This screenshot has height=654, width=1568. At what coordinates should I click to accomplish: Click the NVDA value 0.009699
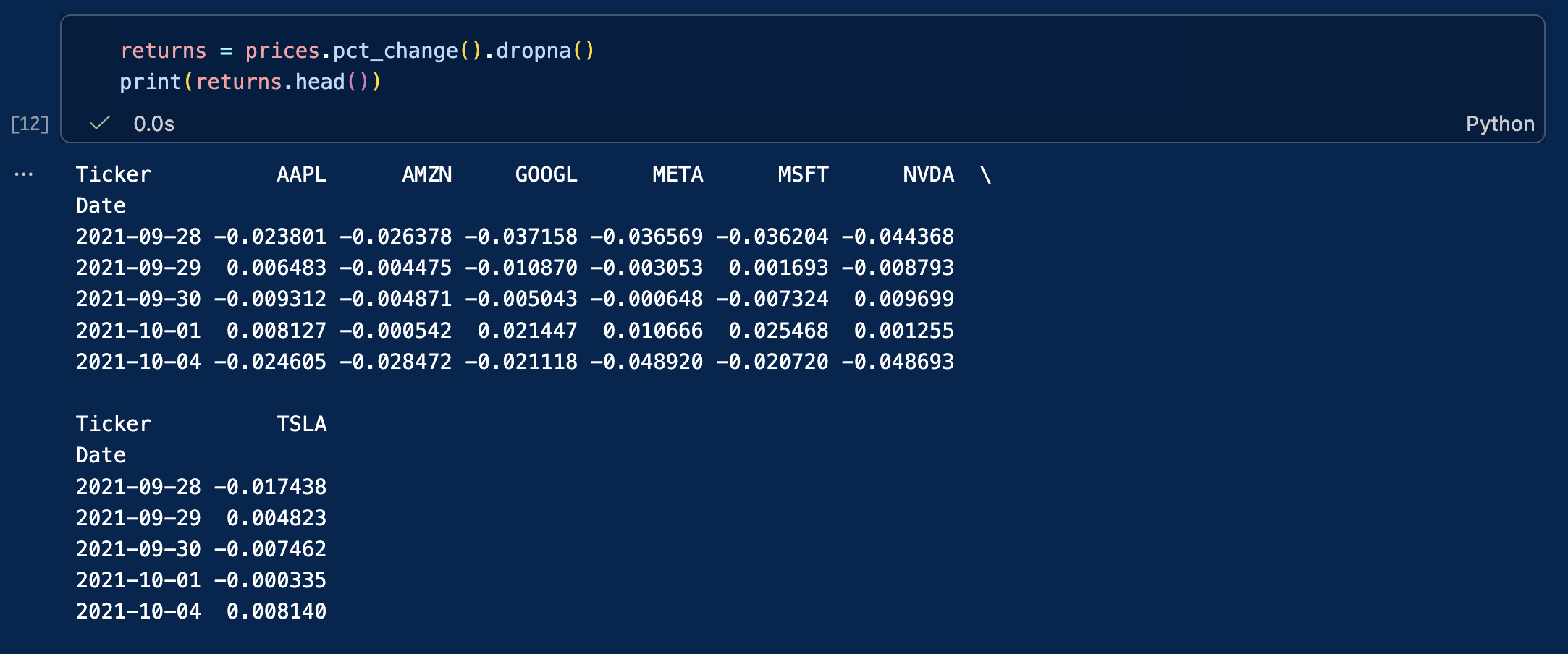(904, 299)
